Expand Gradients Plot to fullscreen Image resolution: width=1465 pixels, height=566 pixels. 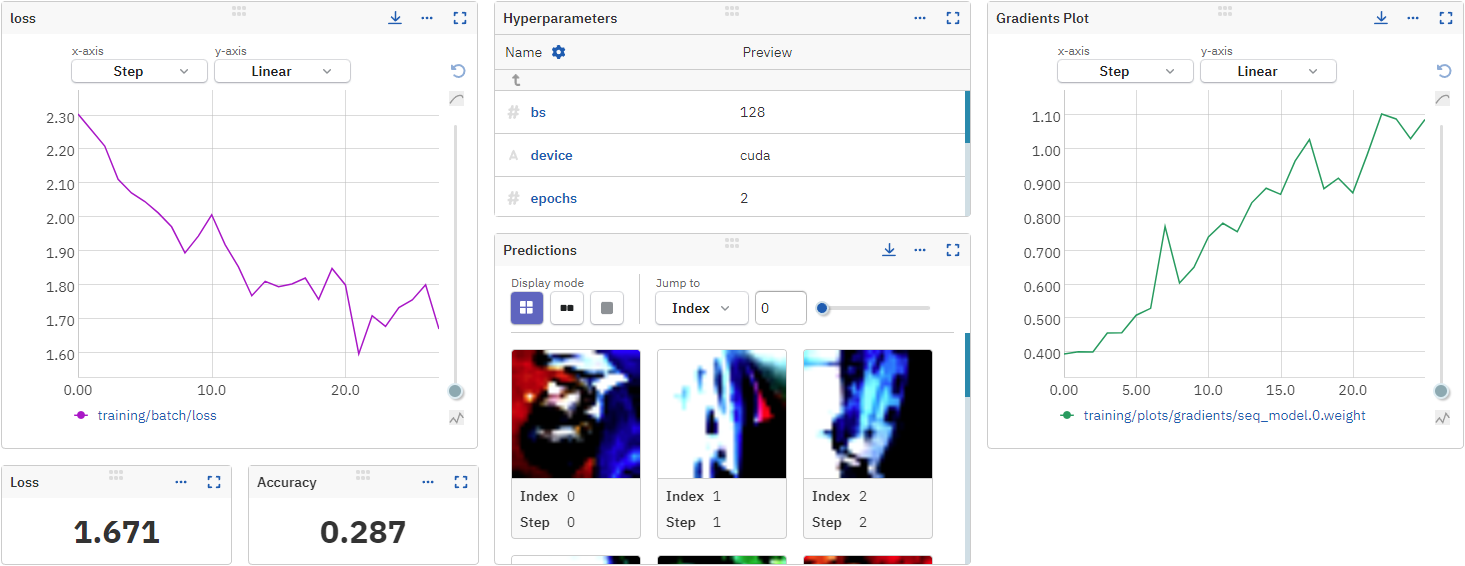pyautogui.click(x=1446, y=18)
